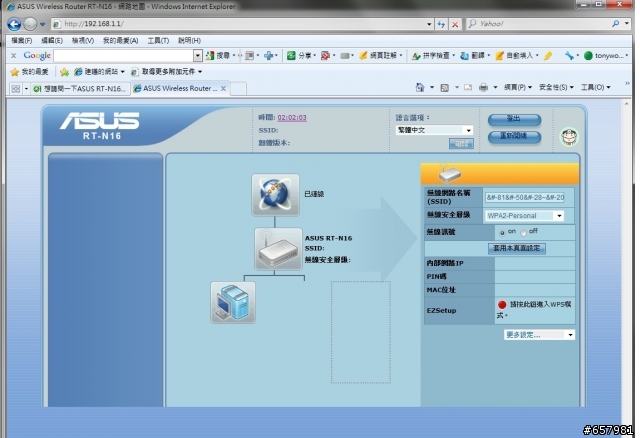Click the Google toolbar 搜尋 search button
Screen dimensions: 640x438
218,56
